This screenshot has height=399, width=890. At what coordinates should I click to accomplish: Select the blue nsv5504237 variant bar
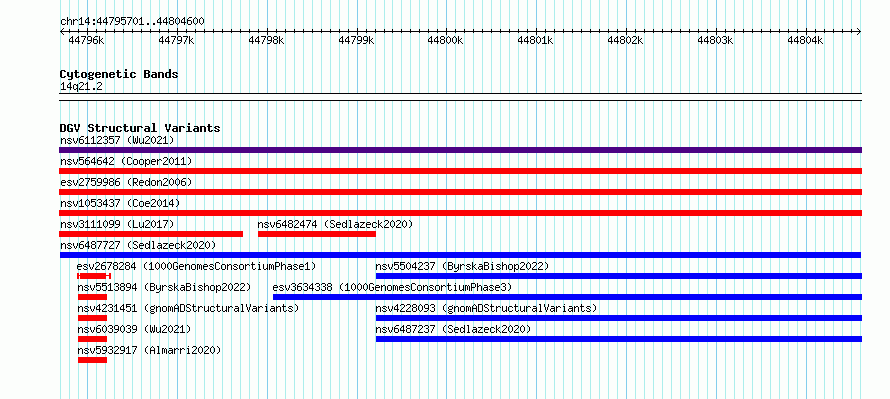[619, 276]
